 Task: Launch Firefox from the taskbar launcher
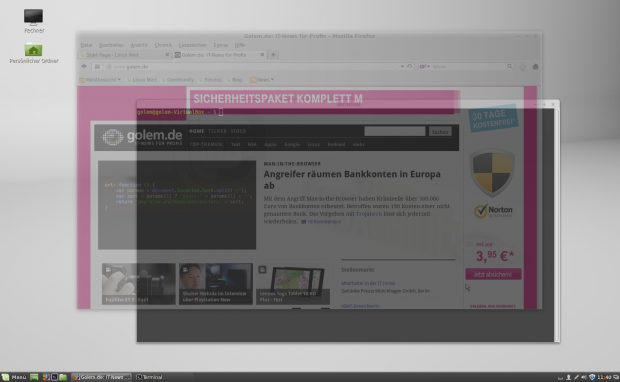[46, 377]
